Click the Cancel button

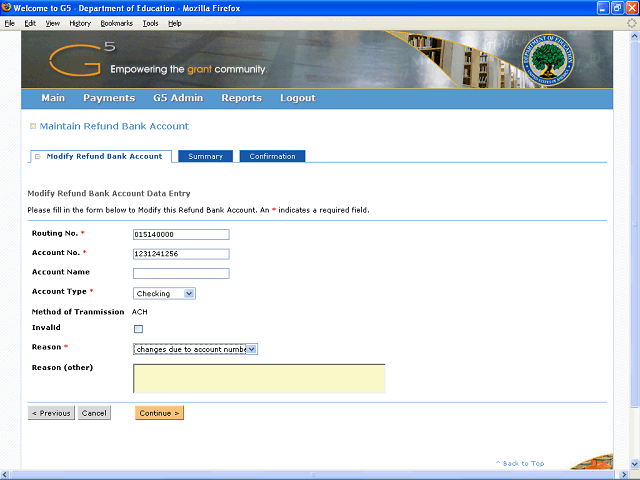(94, 413)
